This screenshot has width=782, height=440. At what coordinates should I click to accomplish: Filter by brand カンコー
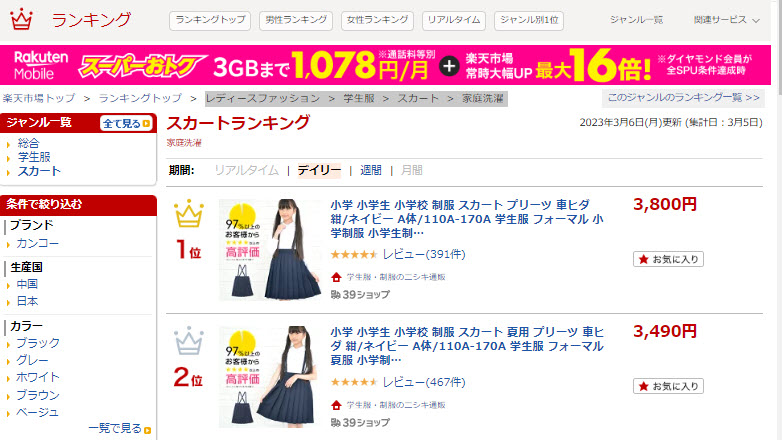tap(37, 243)
